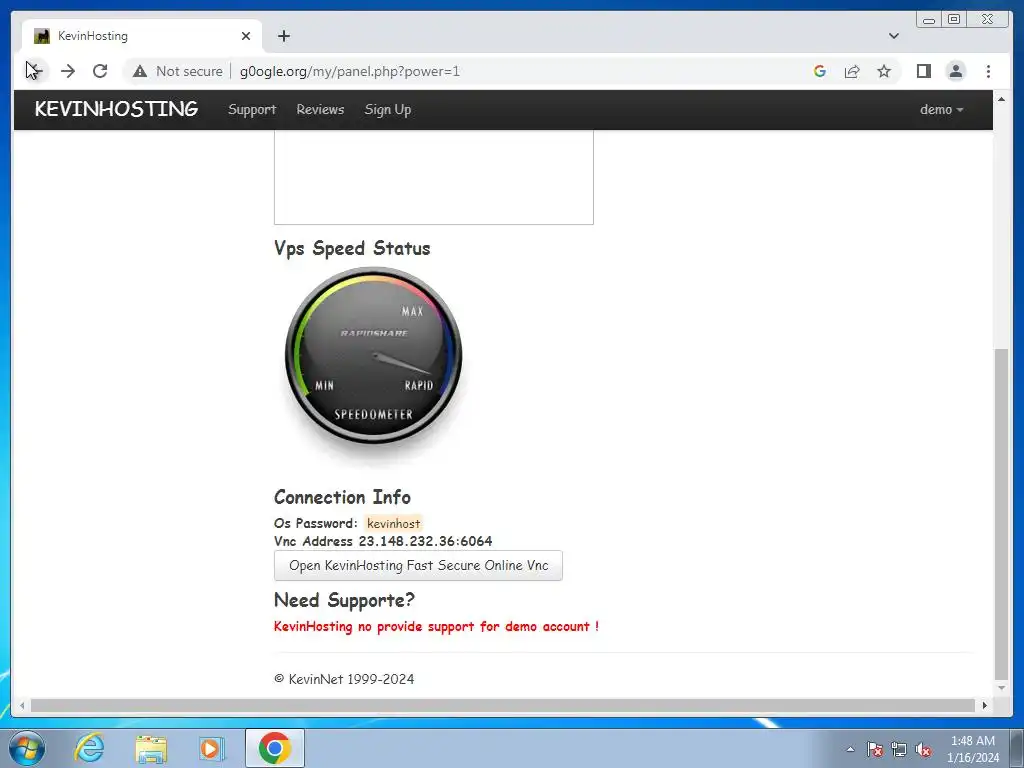Bookmark this page with star icon

click(x=884, y=71)
